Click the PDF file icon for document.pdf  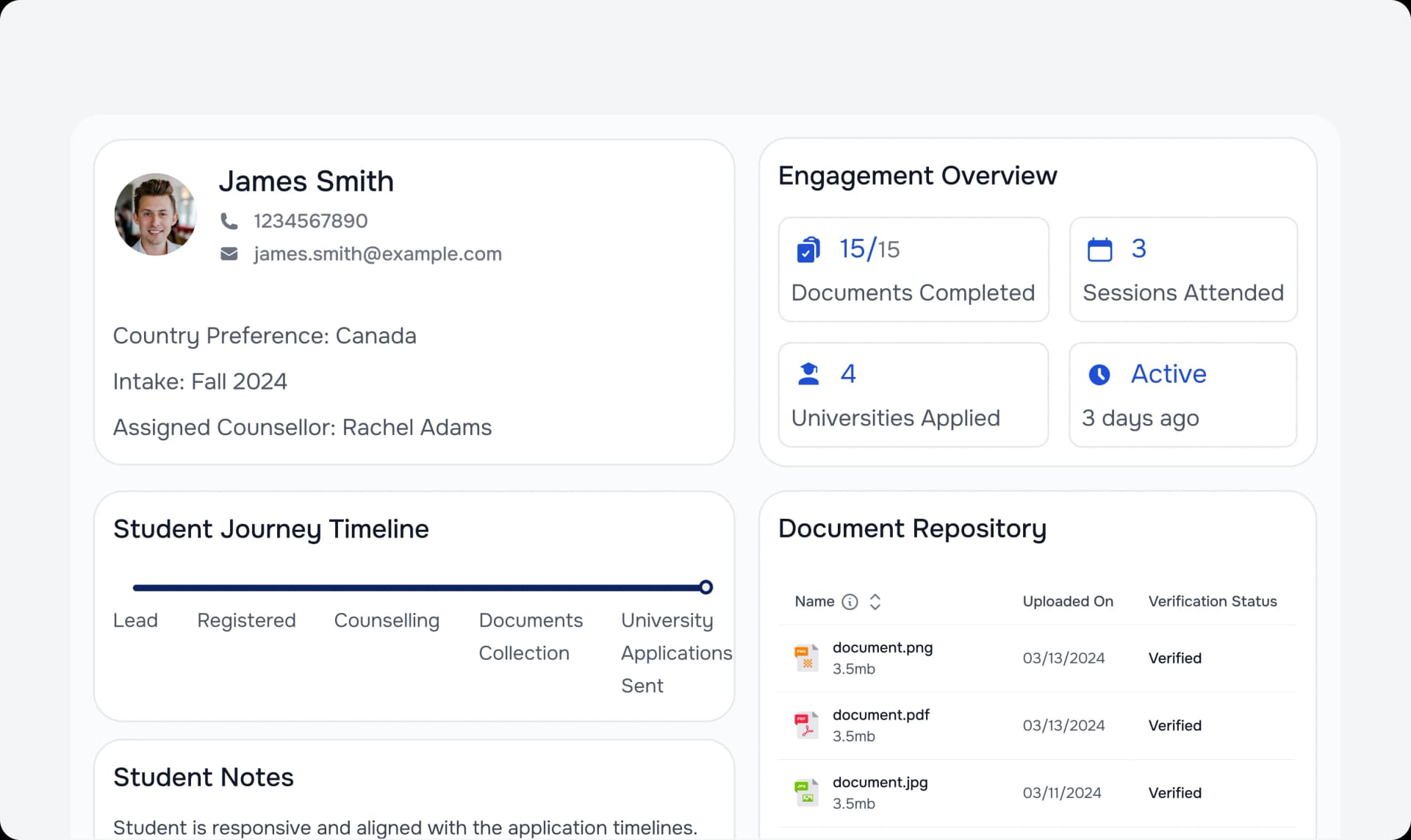click(x=807, y=725)
